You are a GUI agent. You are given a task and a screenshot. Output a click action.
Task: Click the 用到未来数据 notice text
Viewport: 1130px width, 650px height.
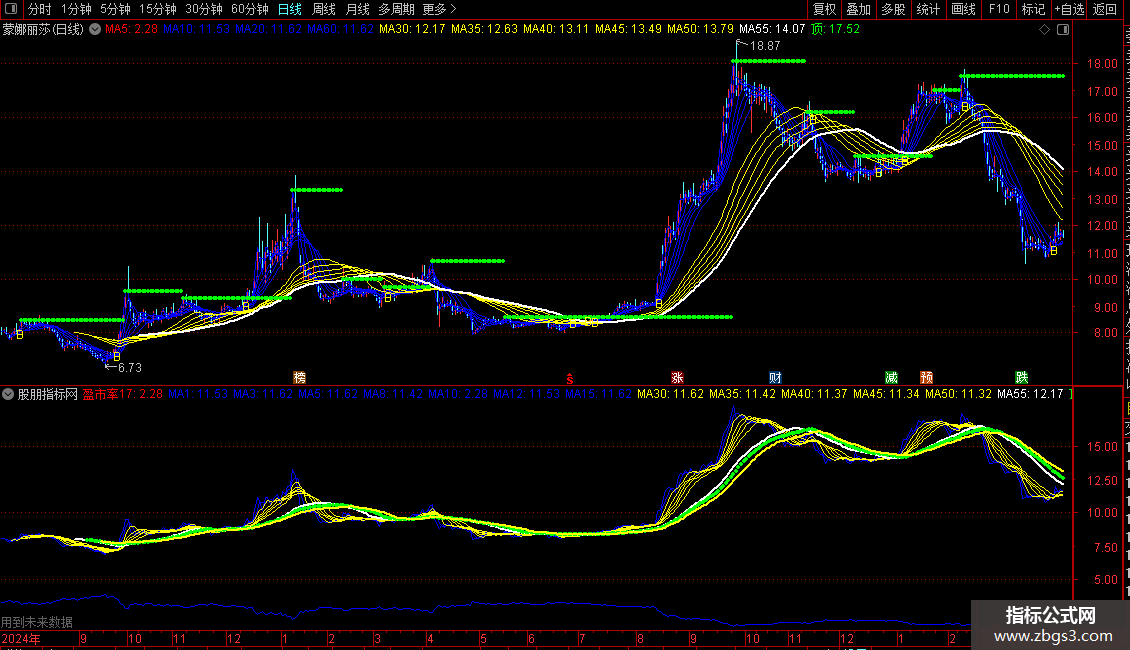coord(37,622)
